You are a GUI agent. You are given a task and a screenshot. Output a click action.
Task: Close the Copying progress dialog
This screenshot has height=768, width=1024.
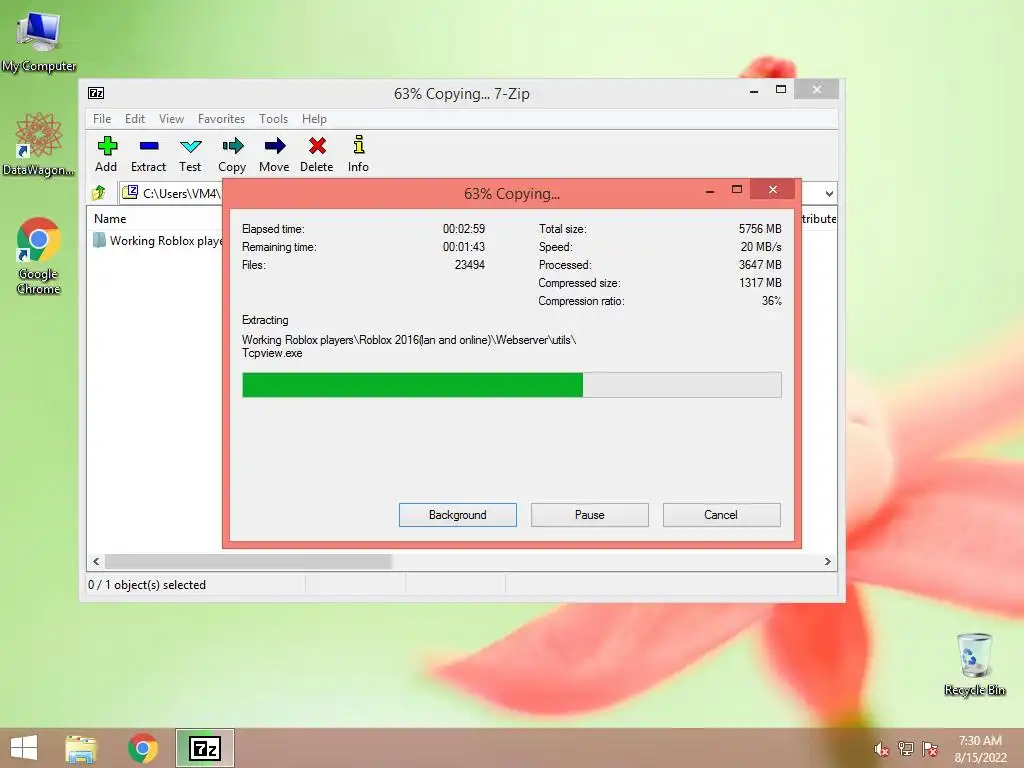773,190
